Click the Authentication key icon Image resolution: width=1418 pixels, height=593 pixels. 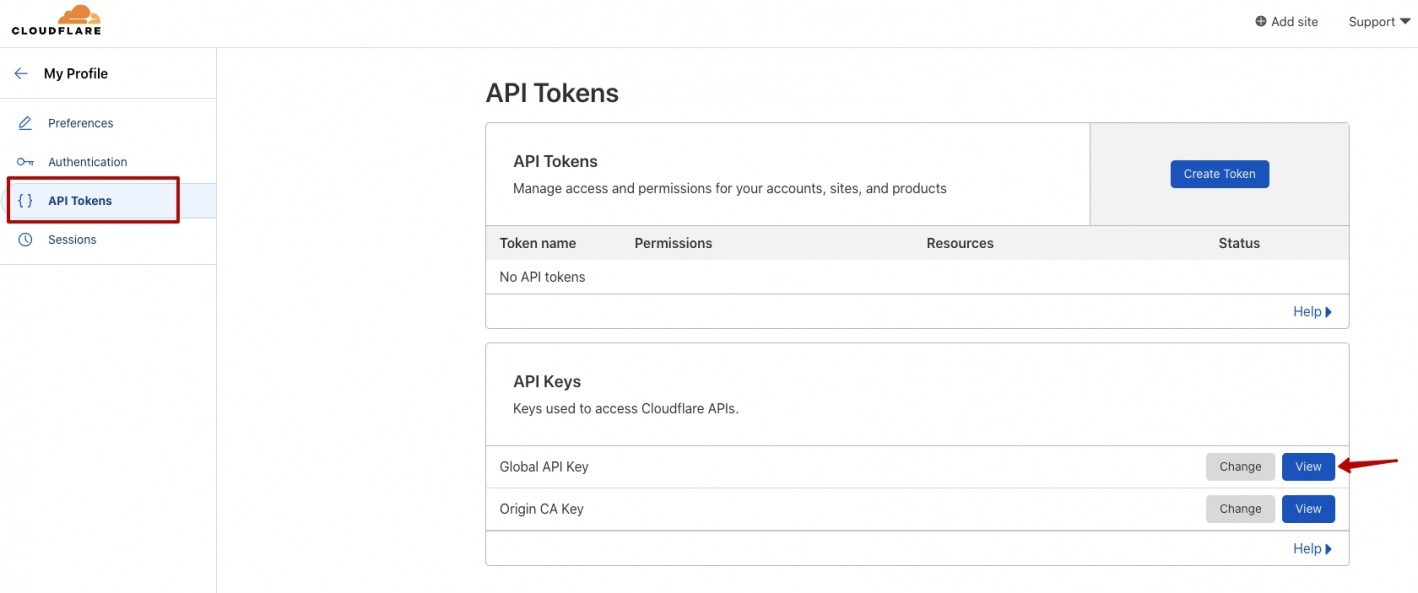click(26, 162)
